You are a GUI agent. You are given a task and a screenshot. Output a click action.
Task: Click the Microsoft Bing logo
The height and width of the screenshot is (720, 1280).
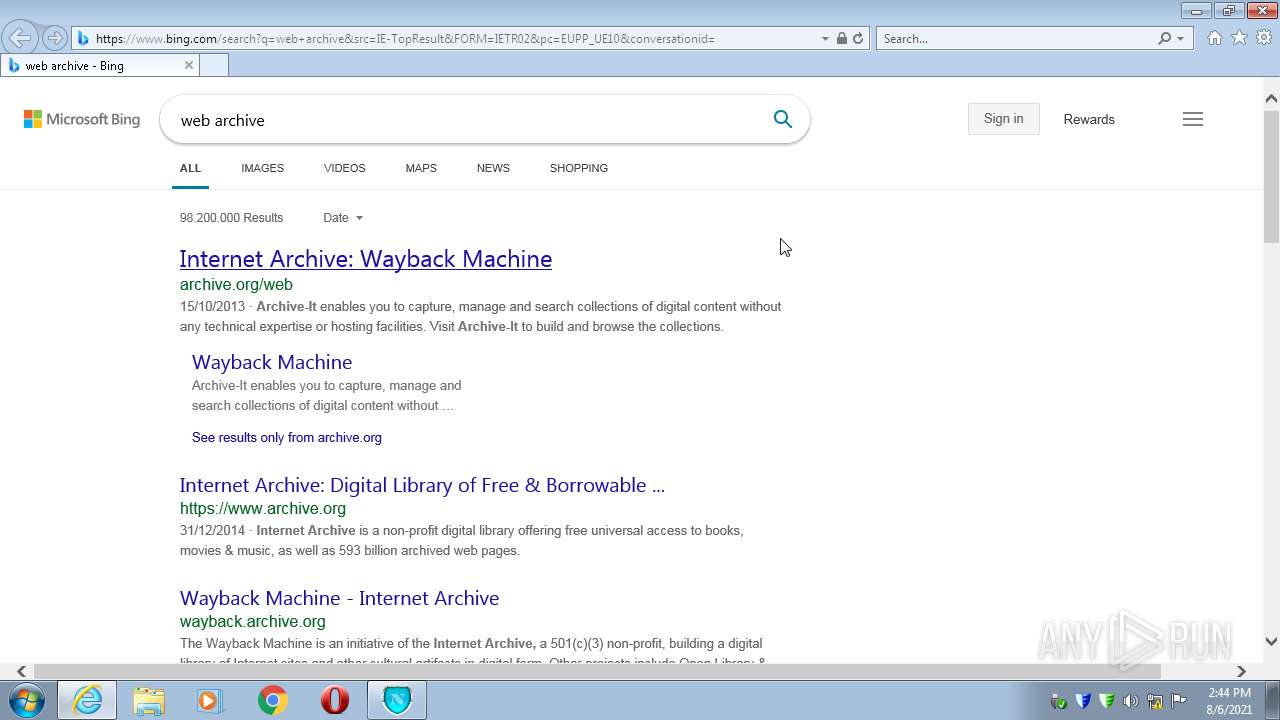[82, 119]
